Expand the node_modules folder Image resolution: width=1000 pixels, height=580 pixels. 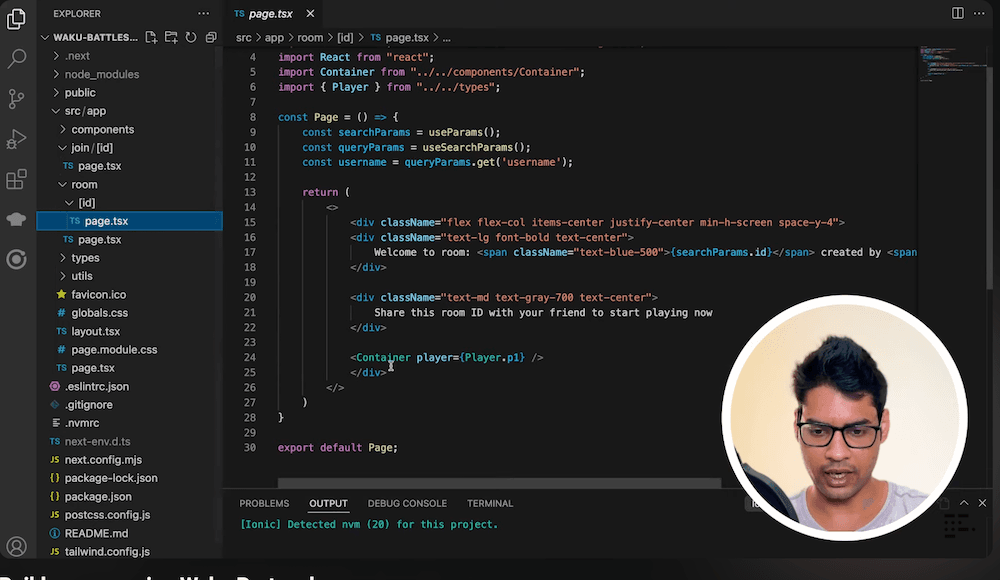(x=101, y=74)
